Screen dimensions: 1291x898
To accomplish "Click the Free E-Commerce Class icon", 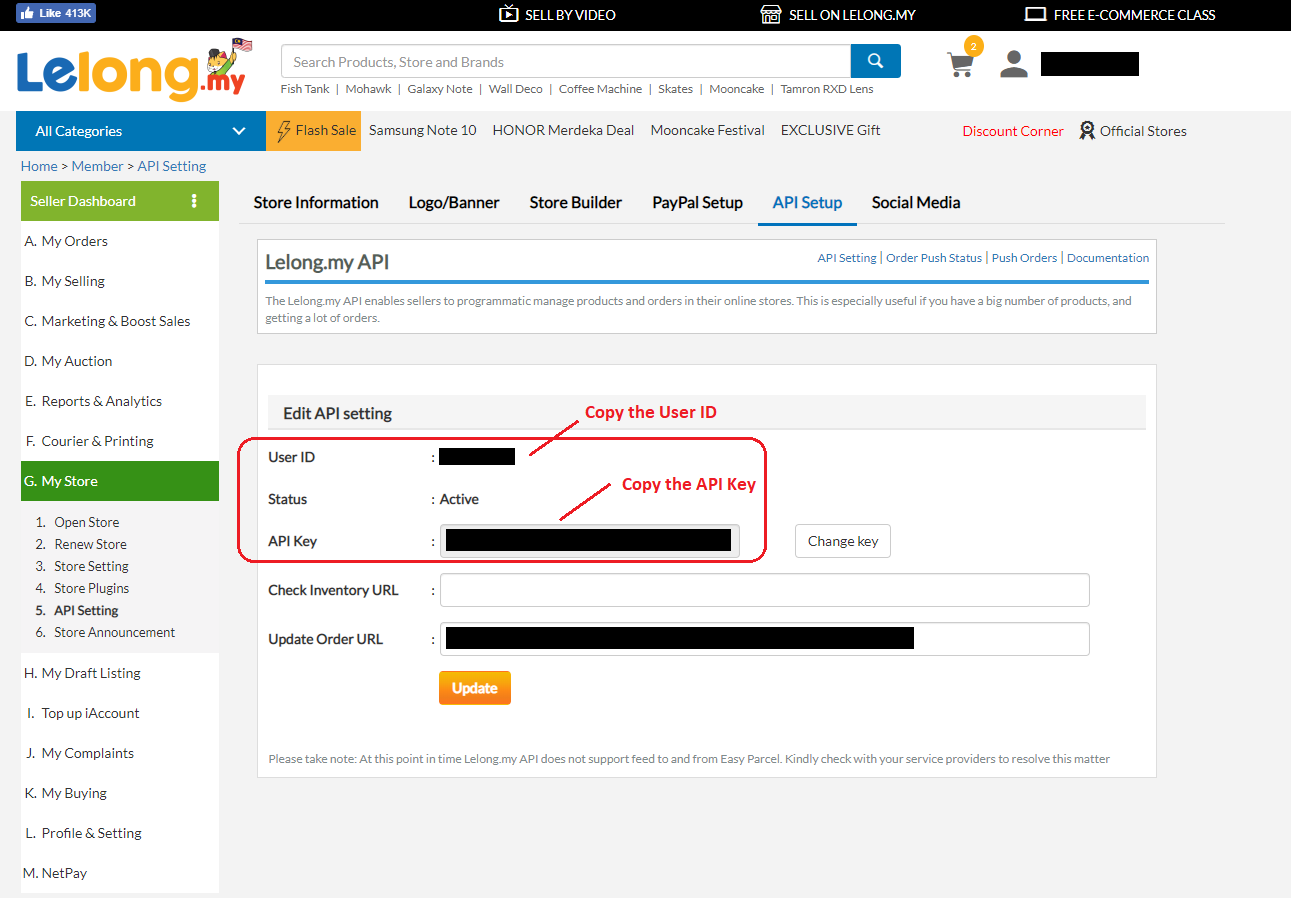I will coord(1035,14).
